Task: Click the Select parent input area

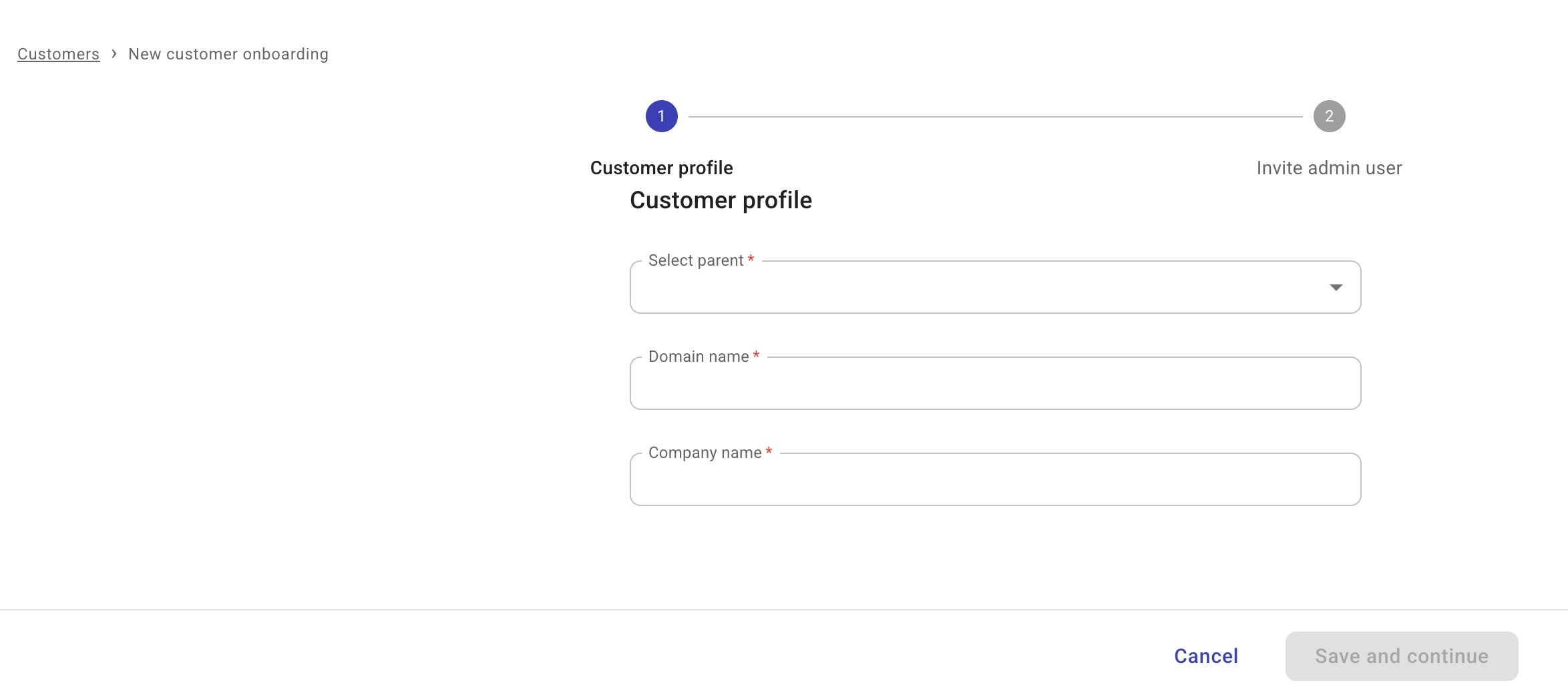Action: [968, 287]
